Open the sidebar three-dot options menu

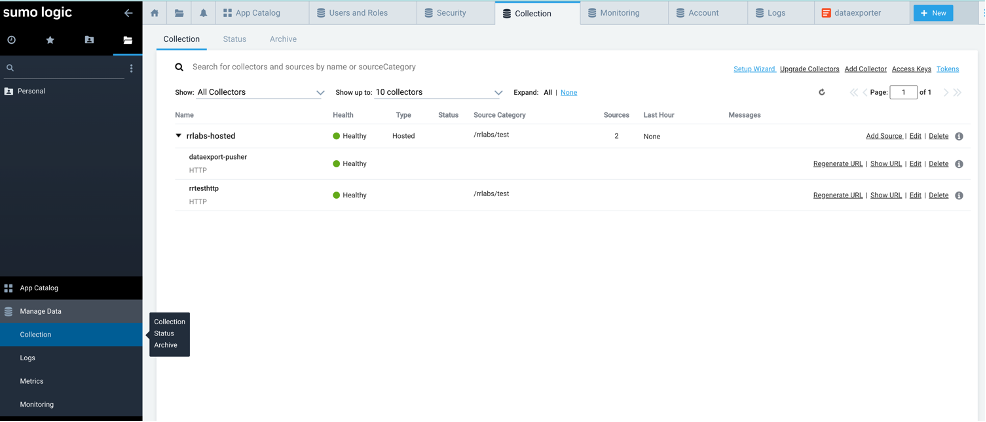click(x=131, y=68)
